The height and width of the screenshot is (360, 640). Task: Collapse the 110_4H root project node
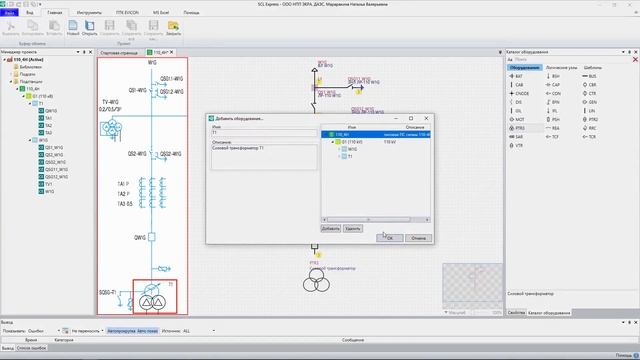[x=5, y=60]
